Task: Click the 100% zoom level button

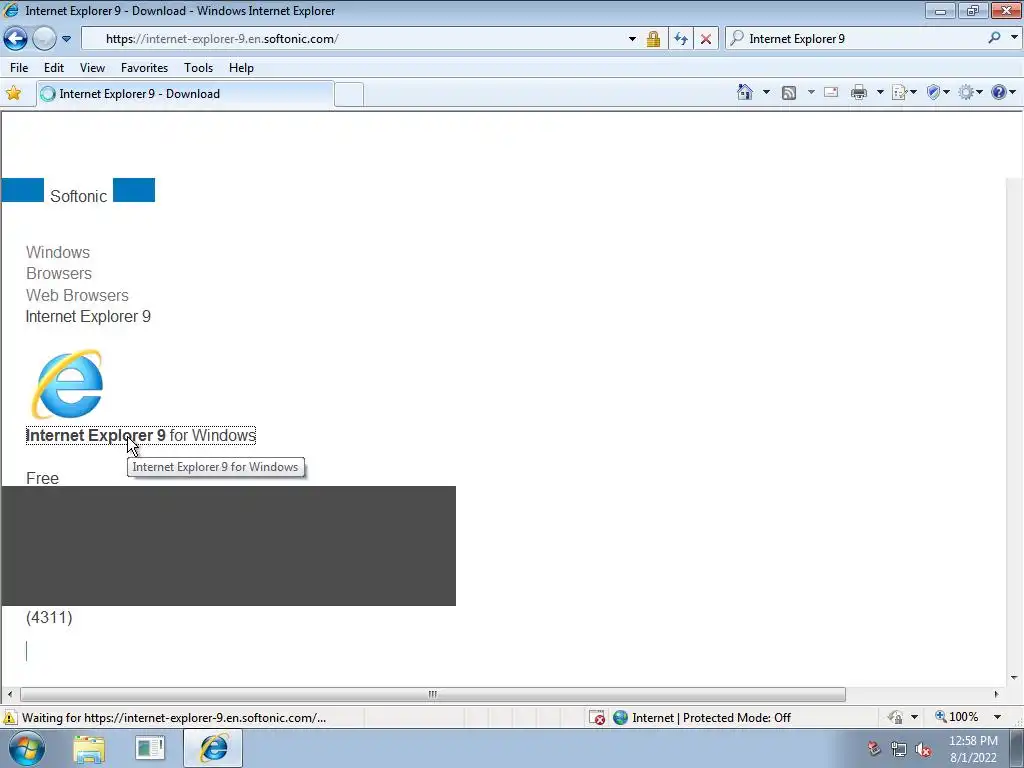Action: coord(957,717)
